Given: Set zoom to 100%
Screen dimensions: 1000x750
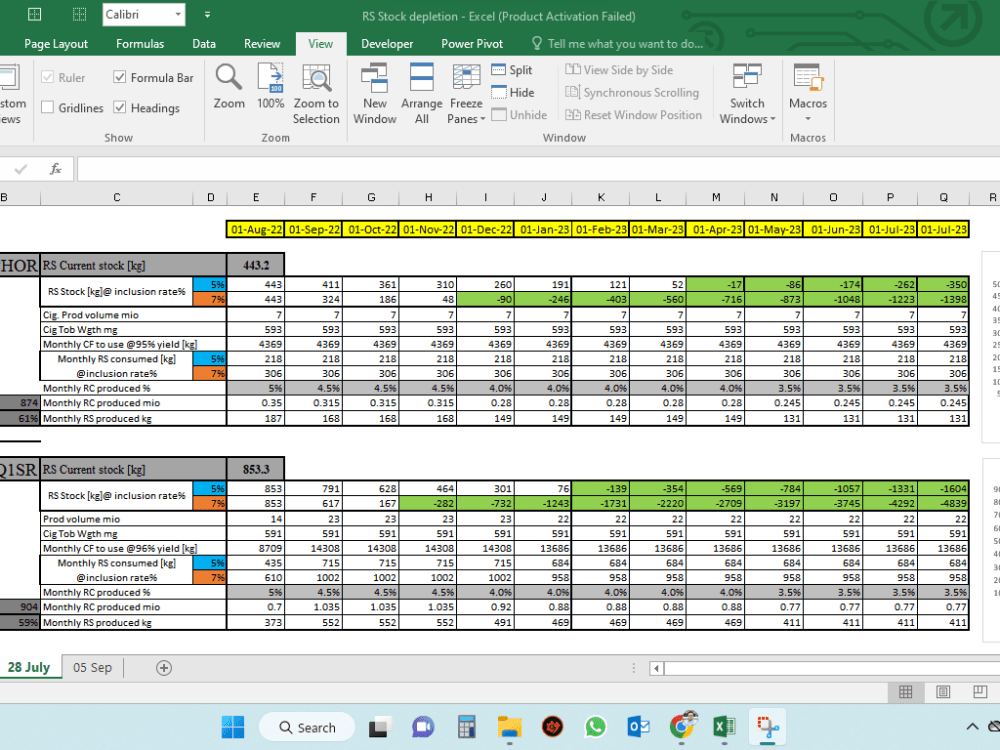Looking at the screenshot, I should coord(270,90).
